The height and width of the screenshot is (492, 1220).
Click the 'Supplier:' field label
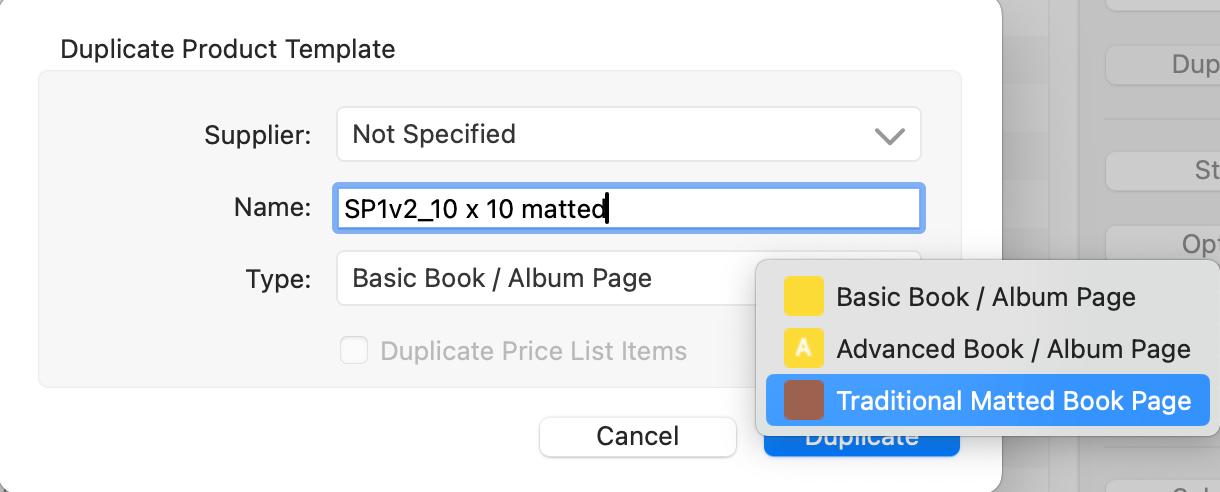pos(258,135)
